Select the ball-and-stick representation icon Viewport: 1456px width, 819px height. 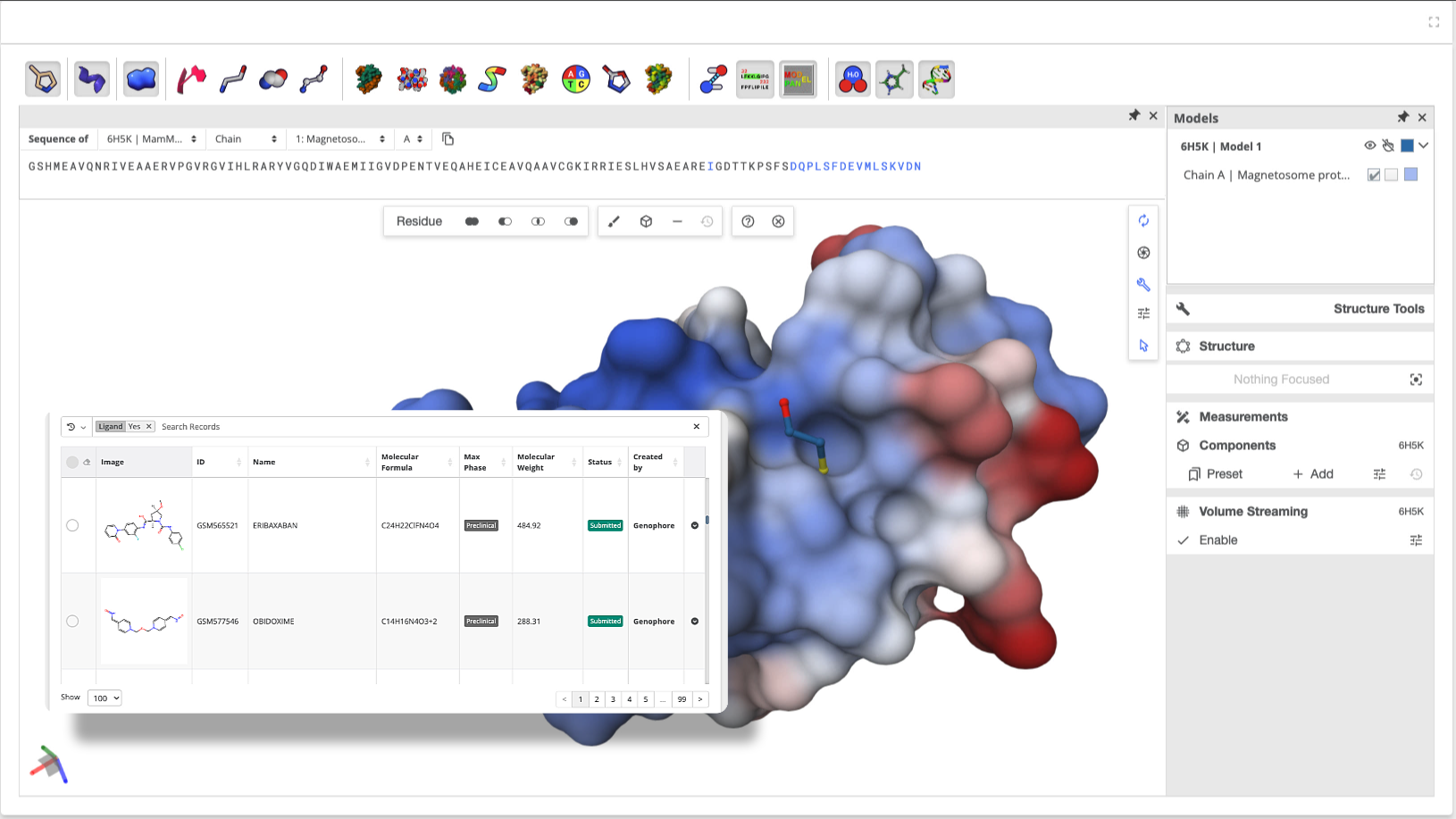coord(314,79)
